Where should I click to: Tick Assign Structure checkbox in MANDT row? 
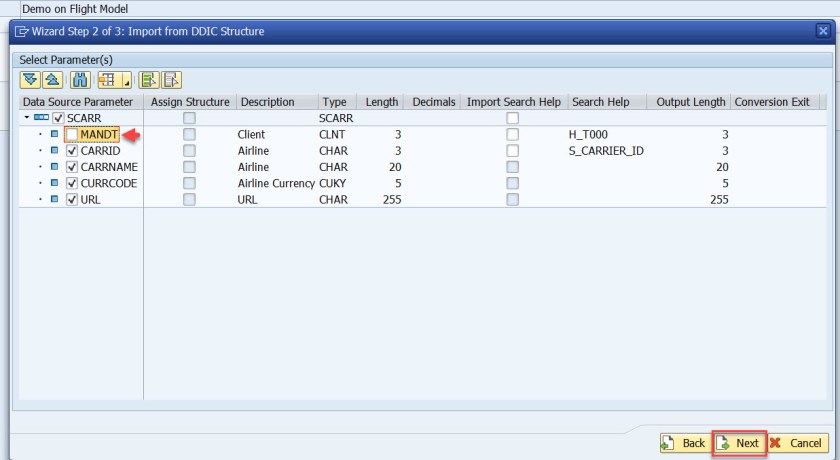189,134
